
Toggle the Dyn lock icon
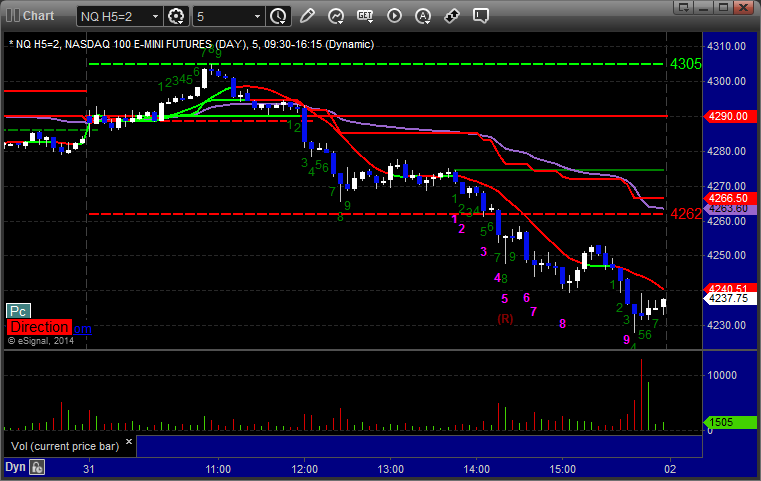click(37, 468)
